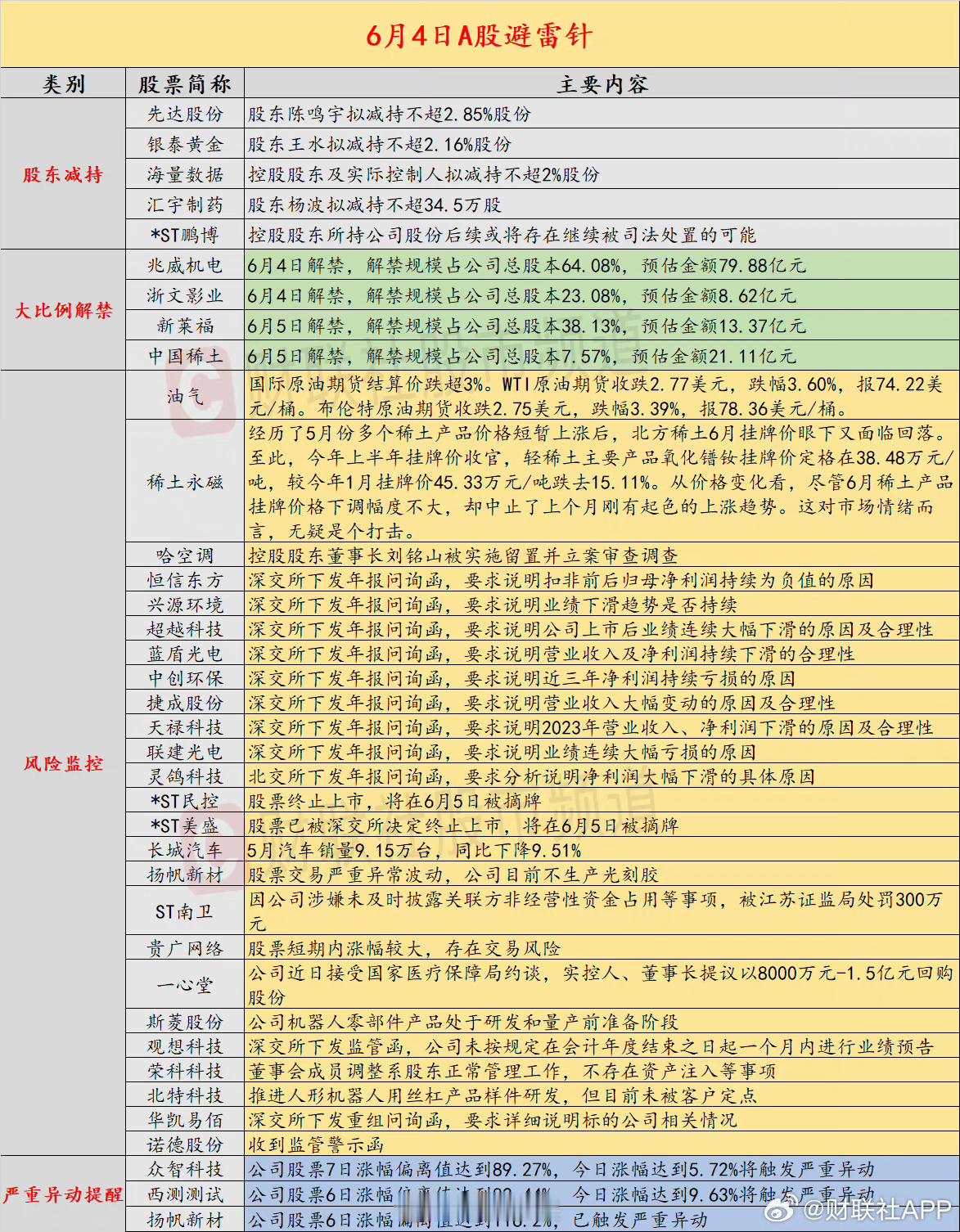
Task: Select the 股票简称 column header
Action: (x=185, y=84)
